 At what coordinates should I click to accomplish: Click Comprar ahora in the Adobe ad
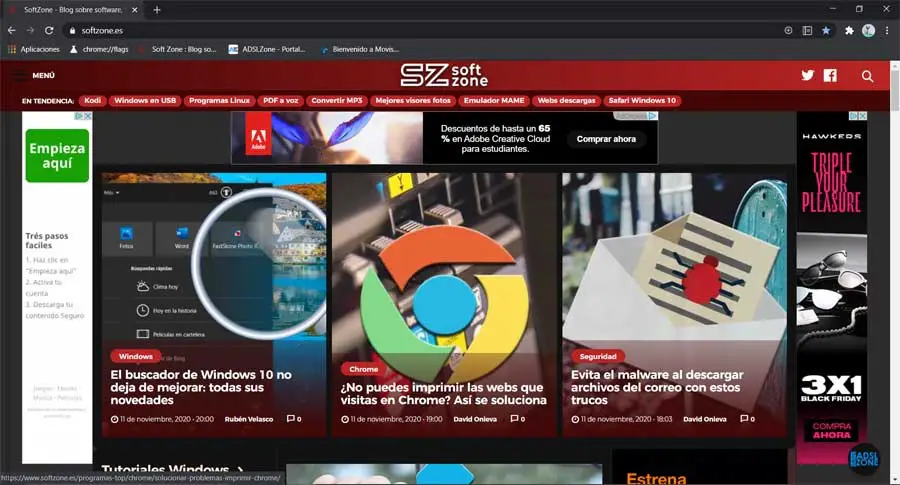point(606,139)
